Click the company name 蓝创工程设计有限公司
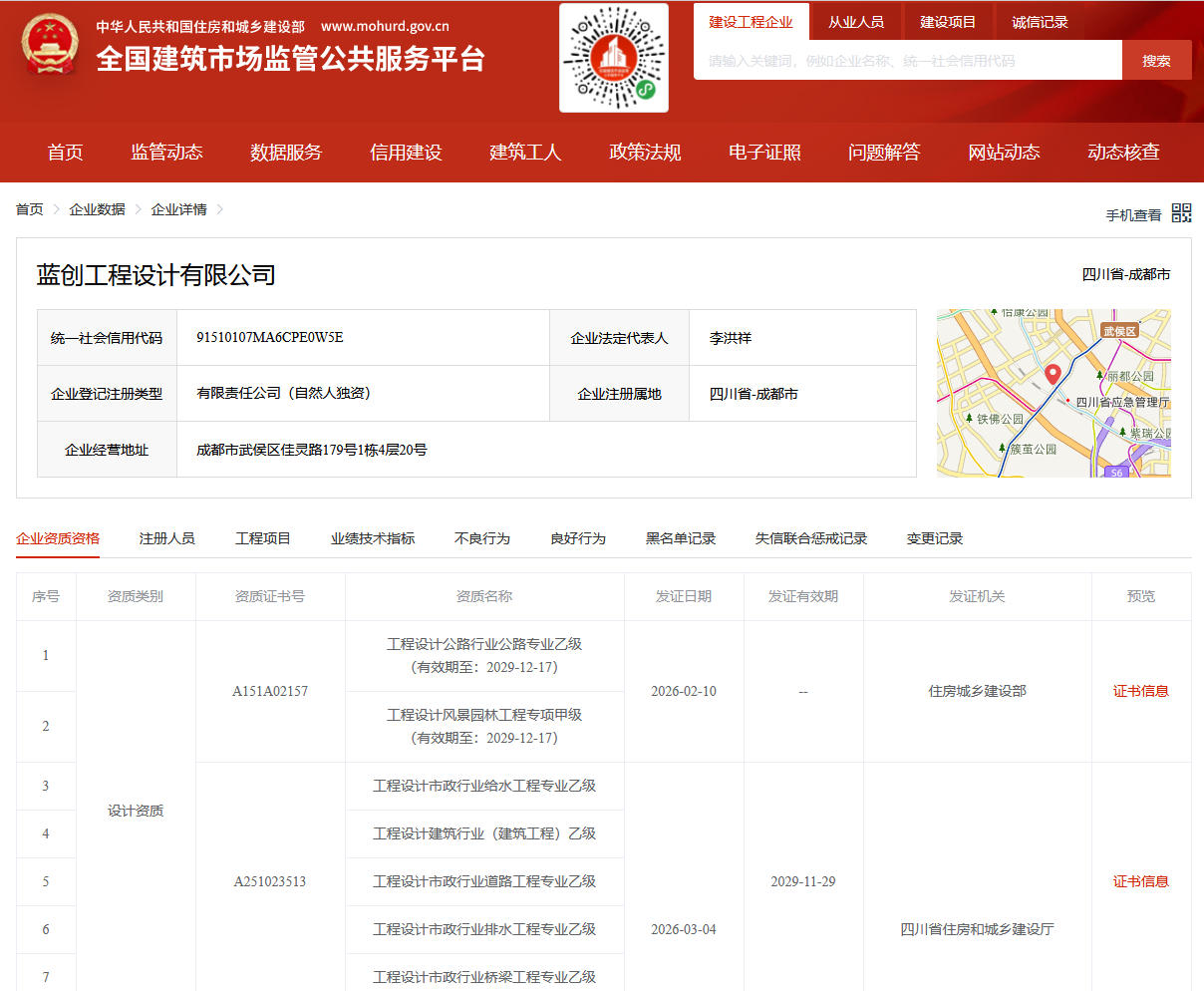 tap(156, 275)
